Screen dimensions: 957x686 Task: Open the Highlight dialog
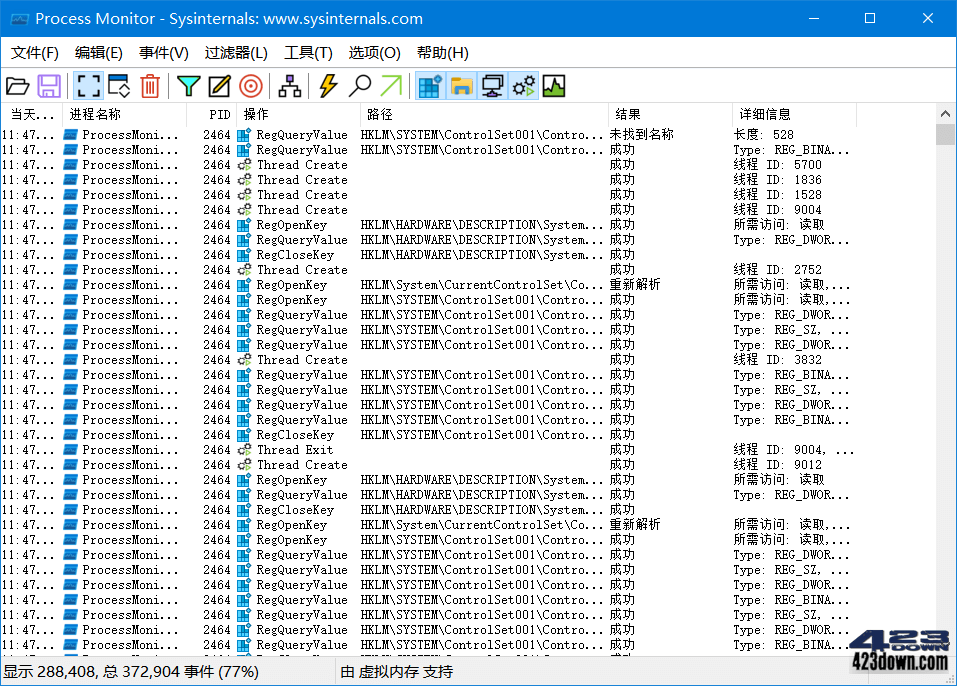(x=221, y=86)
